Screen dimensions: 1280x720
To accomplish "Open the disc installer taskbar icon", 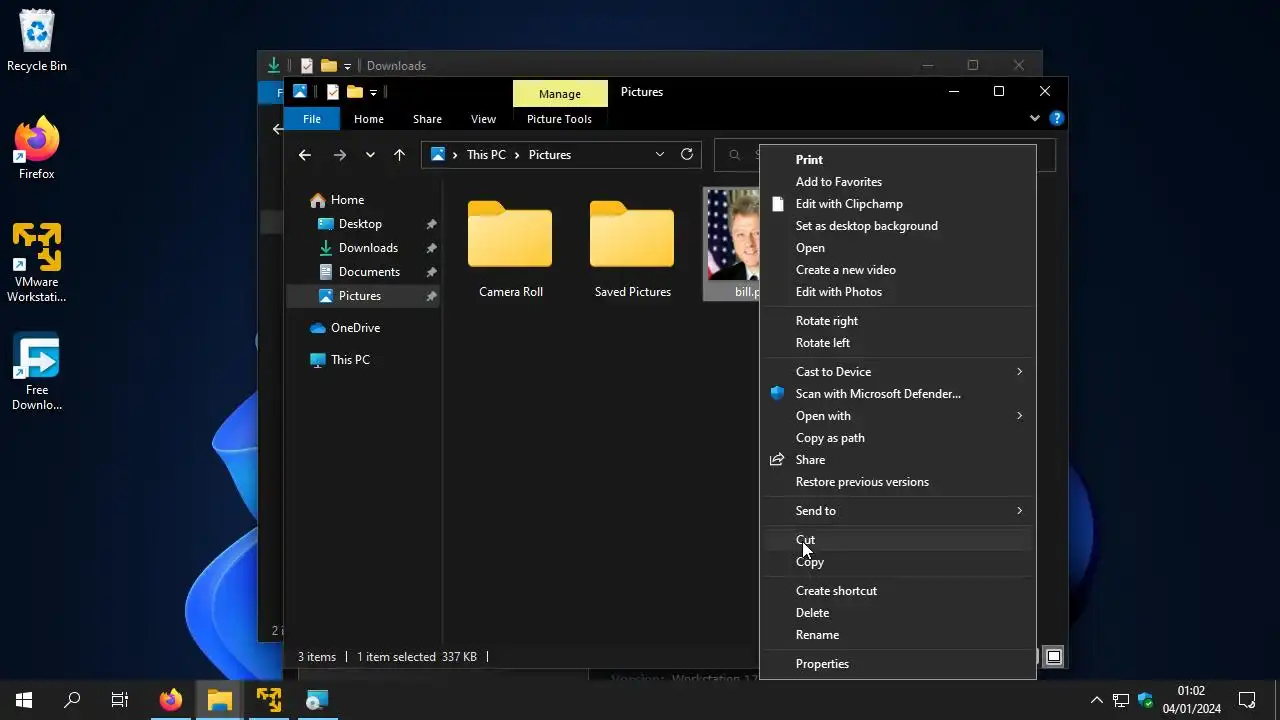I will 317,700.
